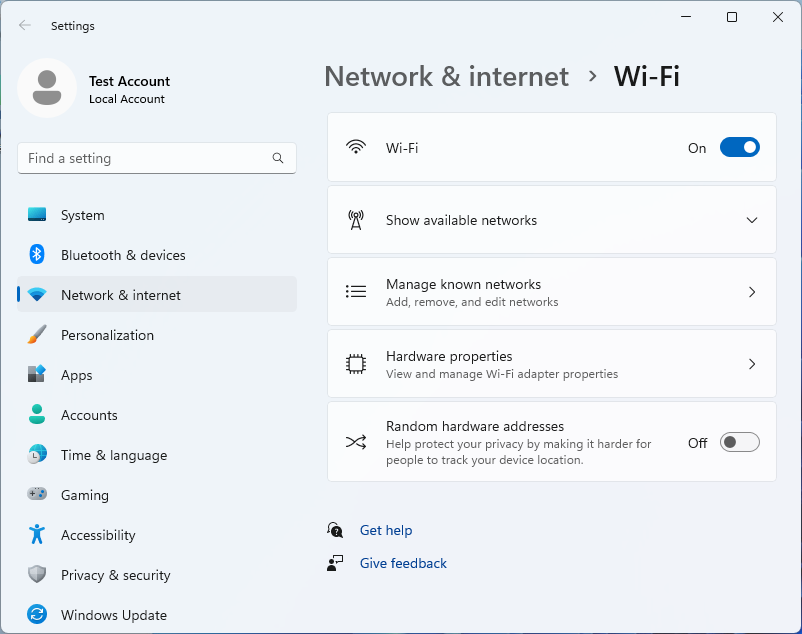Click the Network & internet Wi-Fi icon in the sidebar

pos(37,295)
